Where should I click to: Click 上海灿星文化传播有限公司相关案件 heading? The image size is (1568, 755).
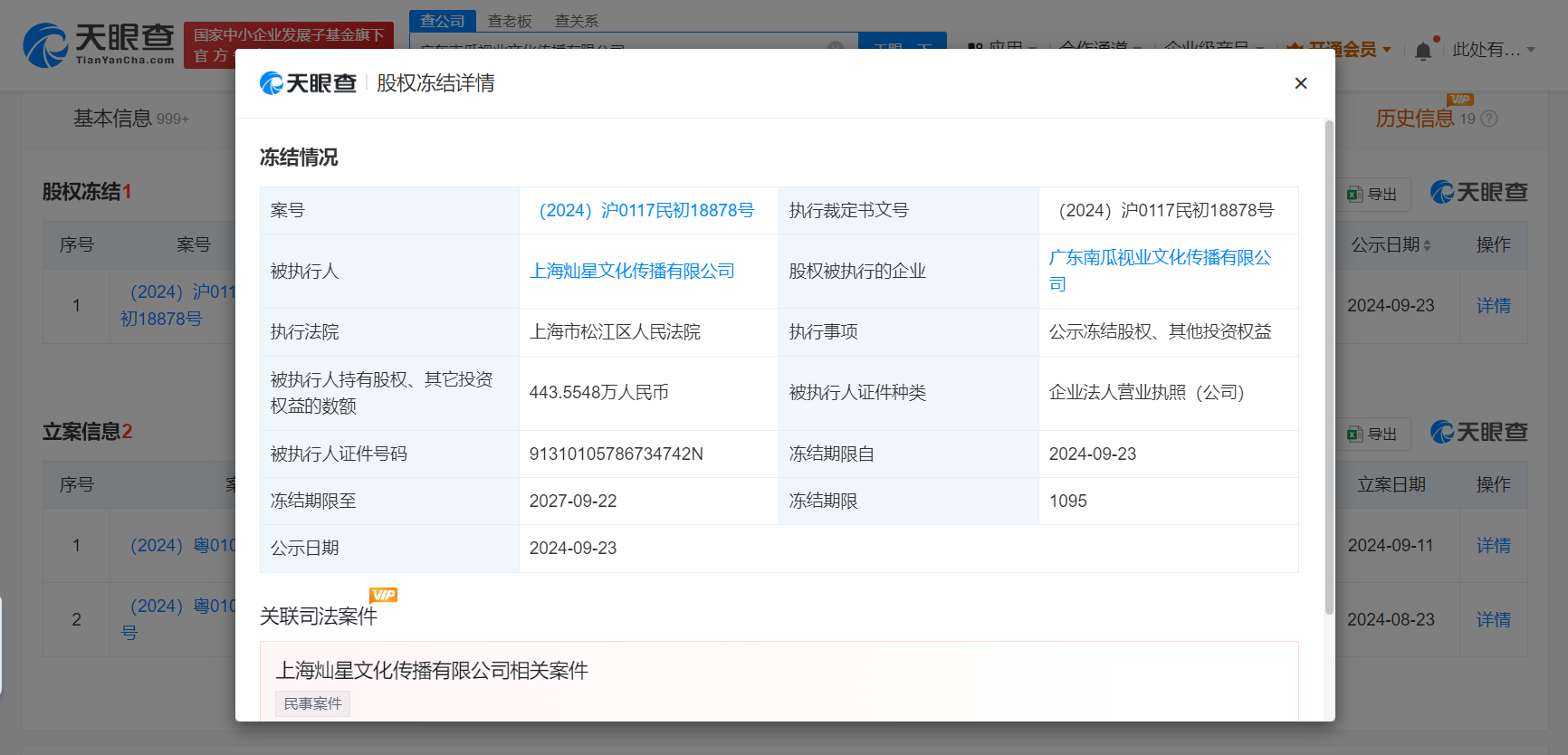(x=432, y=671)
